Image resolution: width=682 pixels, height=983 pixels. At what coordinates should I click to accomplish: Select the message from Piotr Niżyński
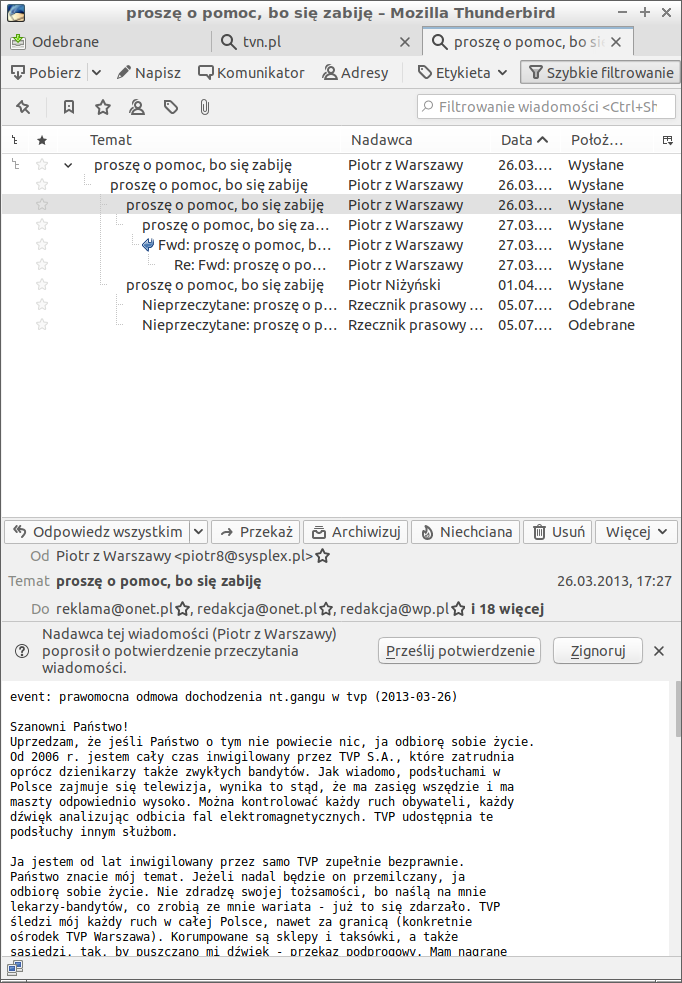(341, 285)
